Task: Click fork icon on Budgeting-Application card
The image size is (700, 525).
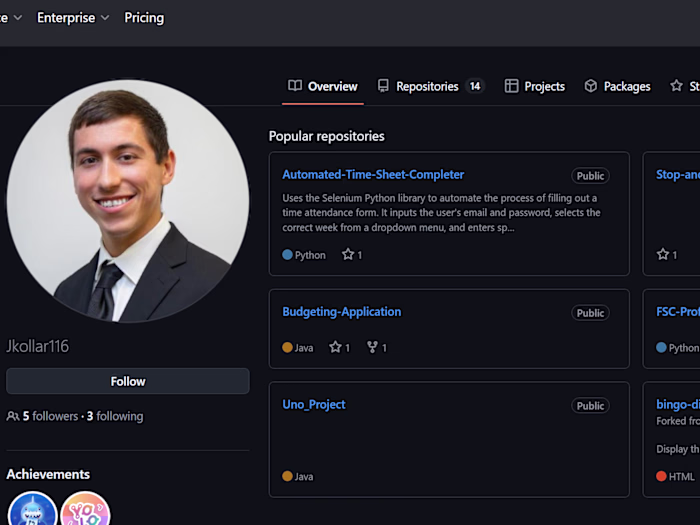Action: (372, 347)
